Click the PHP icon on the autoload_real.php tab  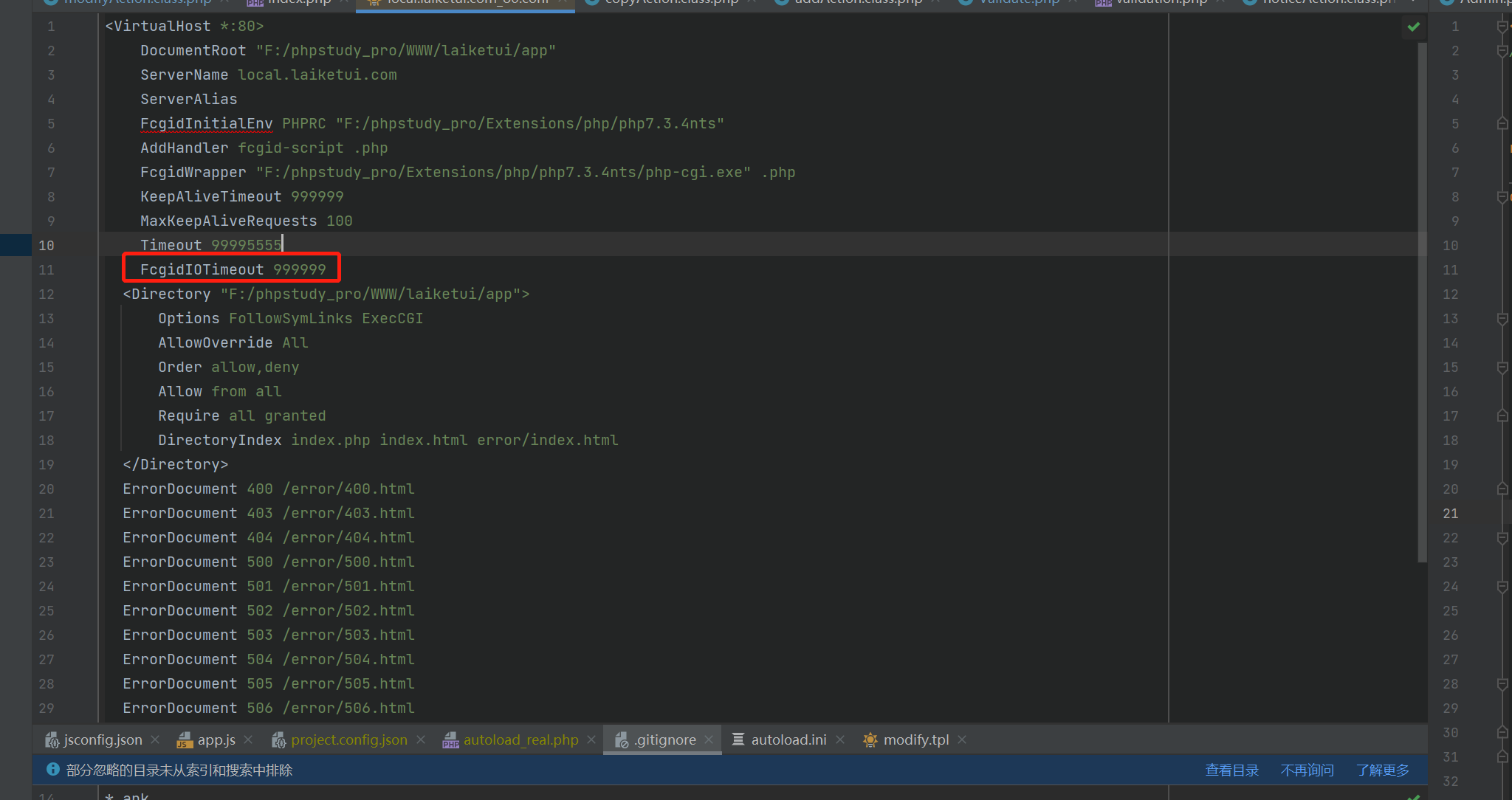[450, 739]
